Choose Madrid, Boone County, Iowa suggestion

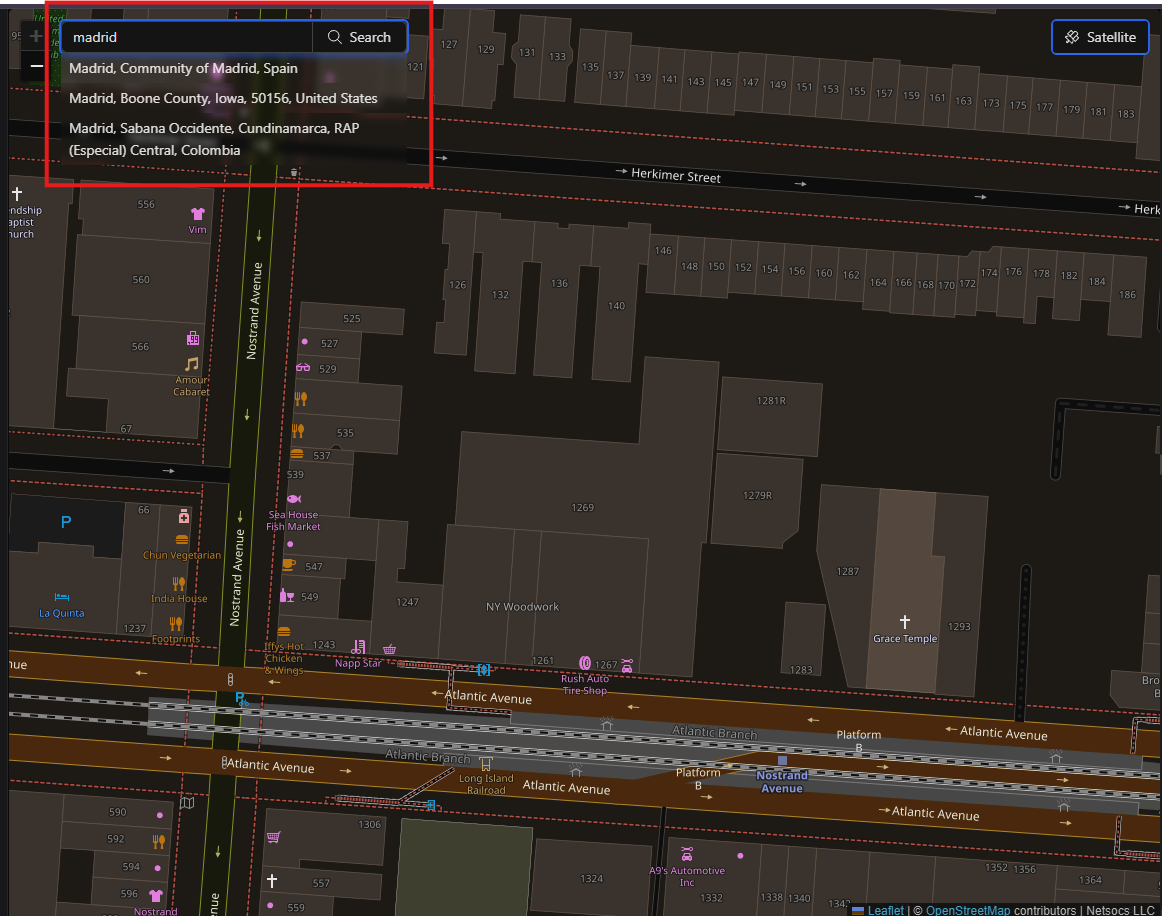(x=223, y=98)
